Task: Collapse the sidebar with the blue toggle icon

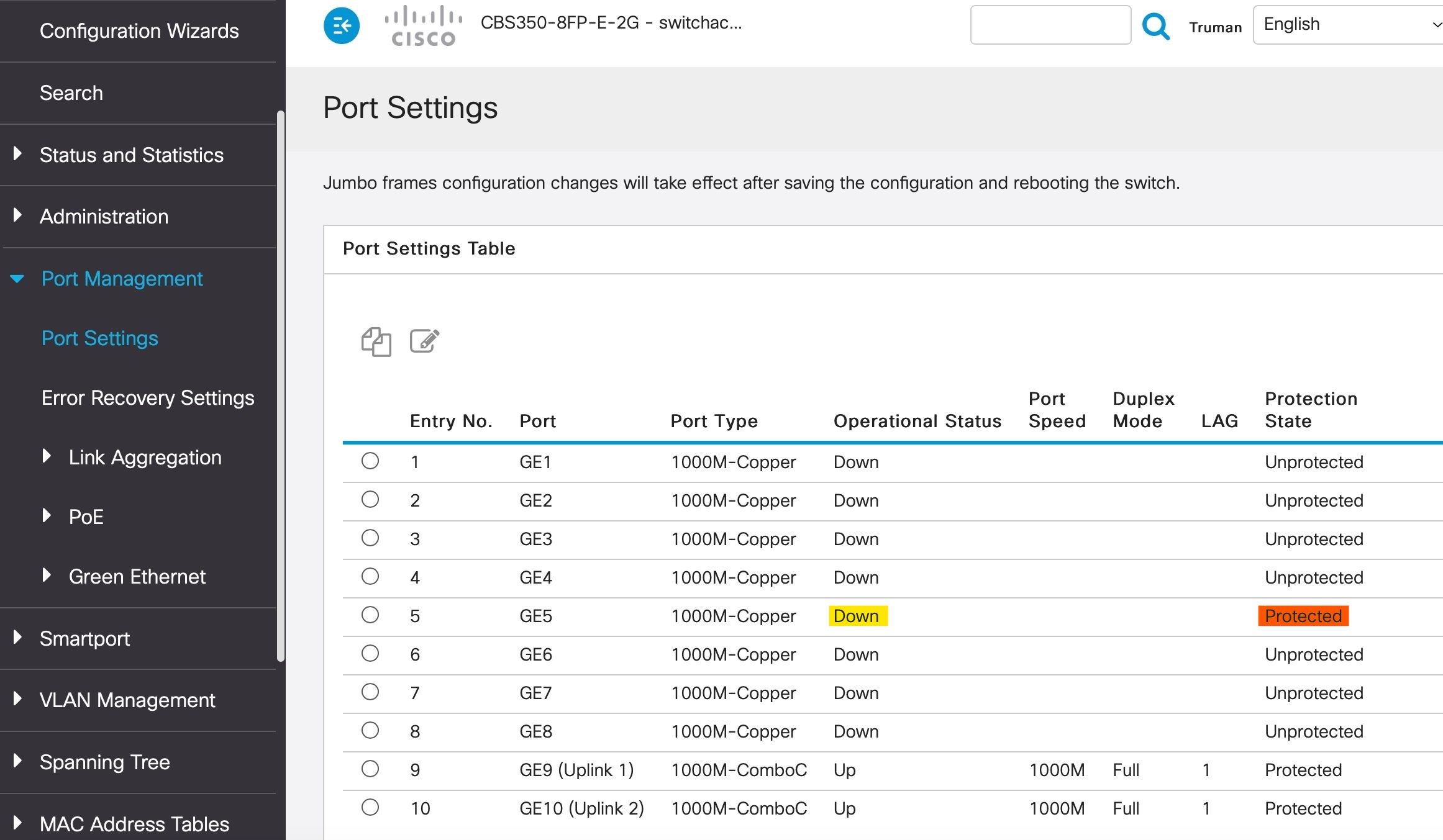Action: (x=342, y=25)
